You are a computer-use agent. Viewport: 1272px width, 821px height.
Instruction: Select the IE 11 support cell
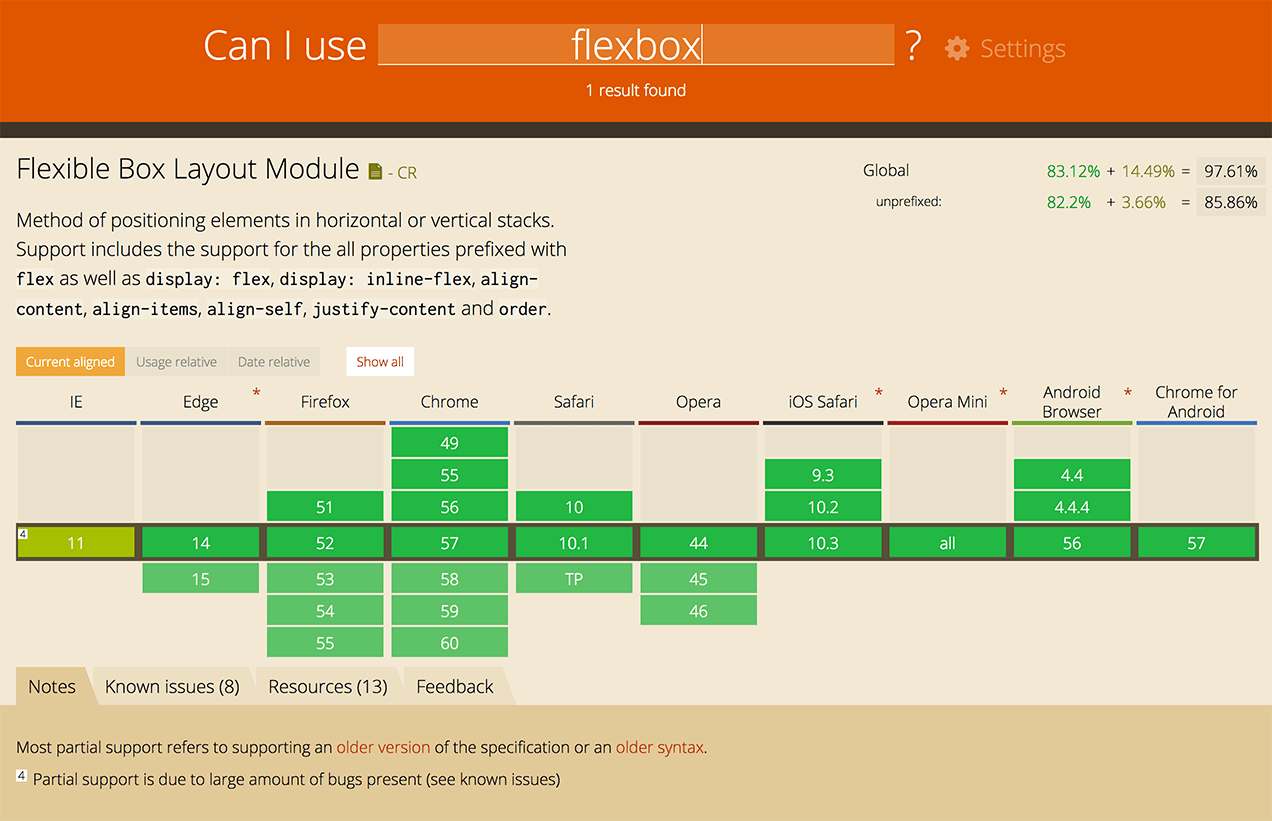click(76, 543)
